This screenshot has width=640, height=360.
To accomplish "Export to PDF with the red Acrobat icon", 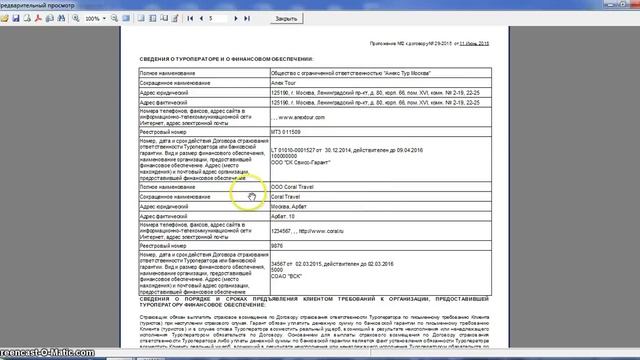I will [38, 18].
